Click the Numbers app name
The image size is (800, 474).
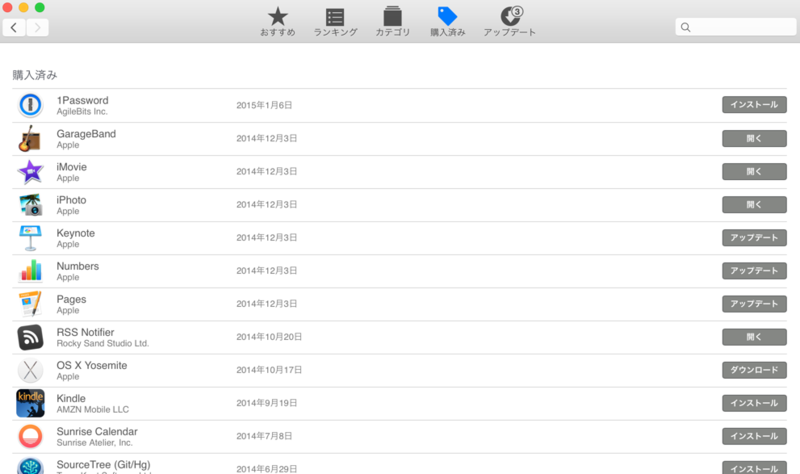pos(78,266)
